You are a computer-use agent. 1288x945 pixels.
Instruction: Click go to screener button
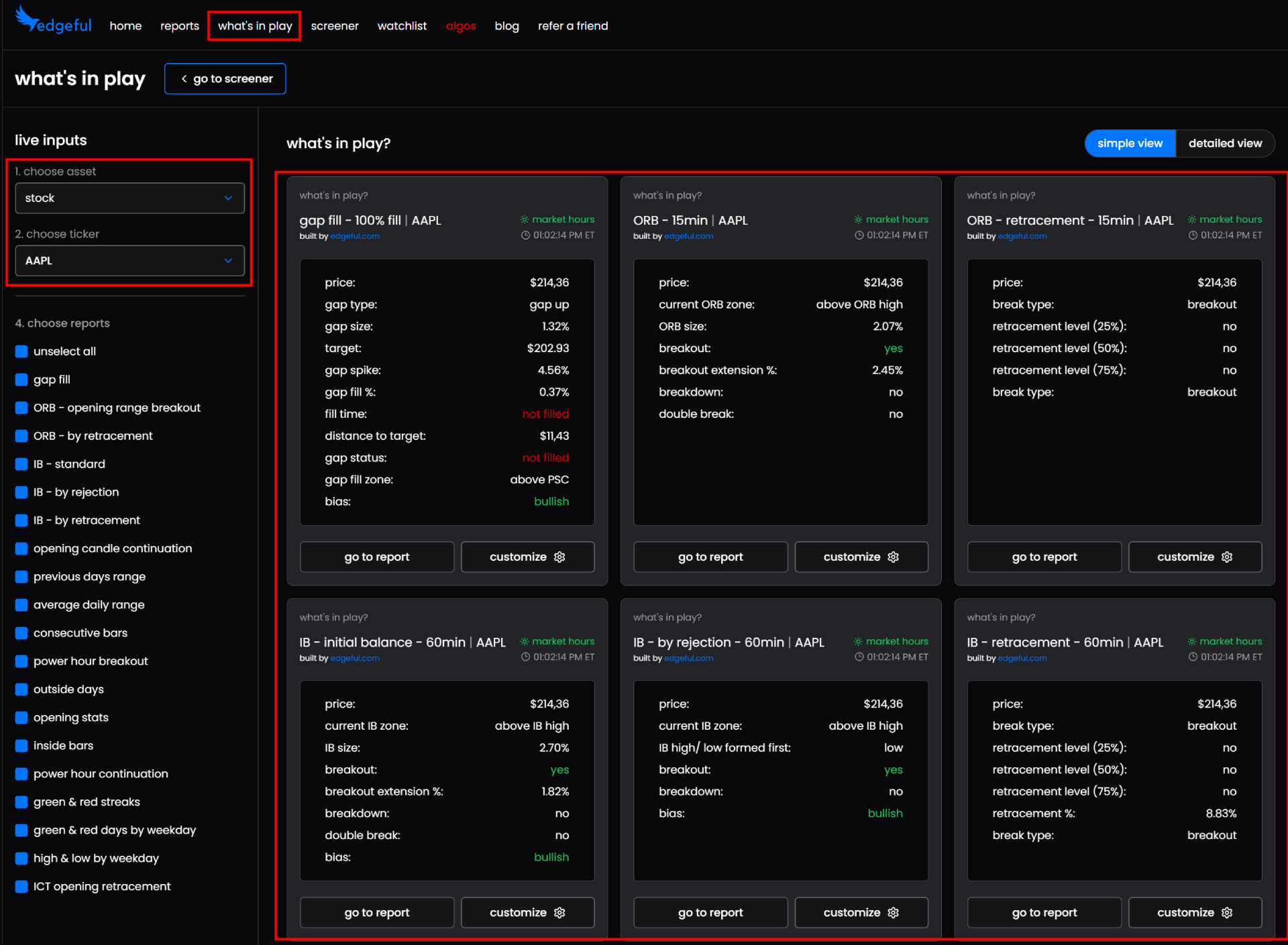[x=225, y=79]
